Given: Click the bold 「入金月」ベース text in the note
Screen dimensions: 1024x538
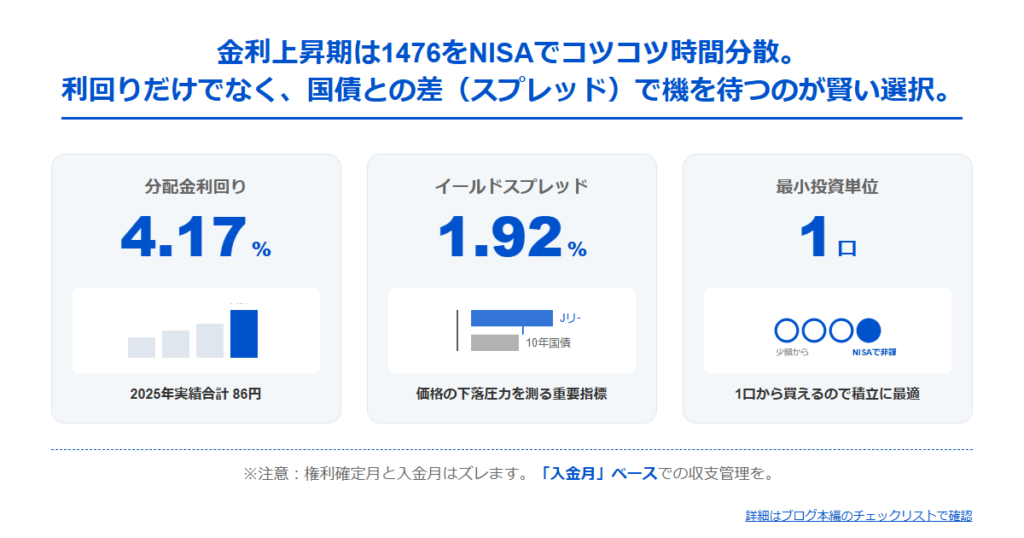Looking at the screenshot, I should [x=595, y=474].
